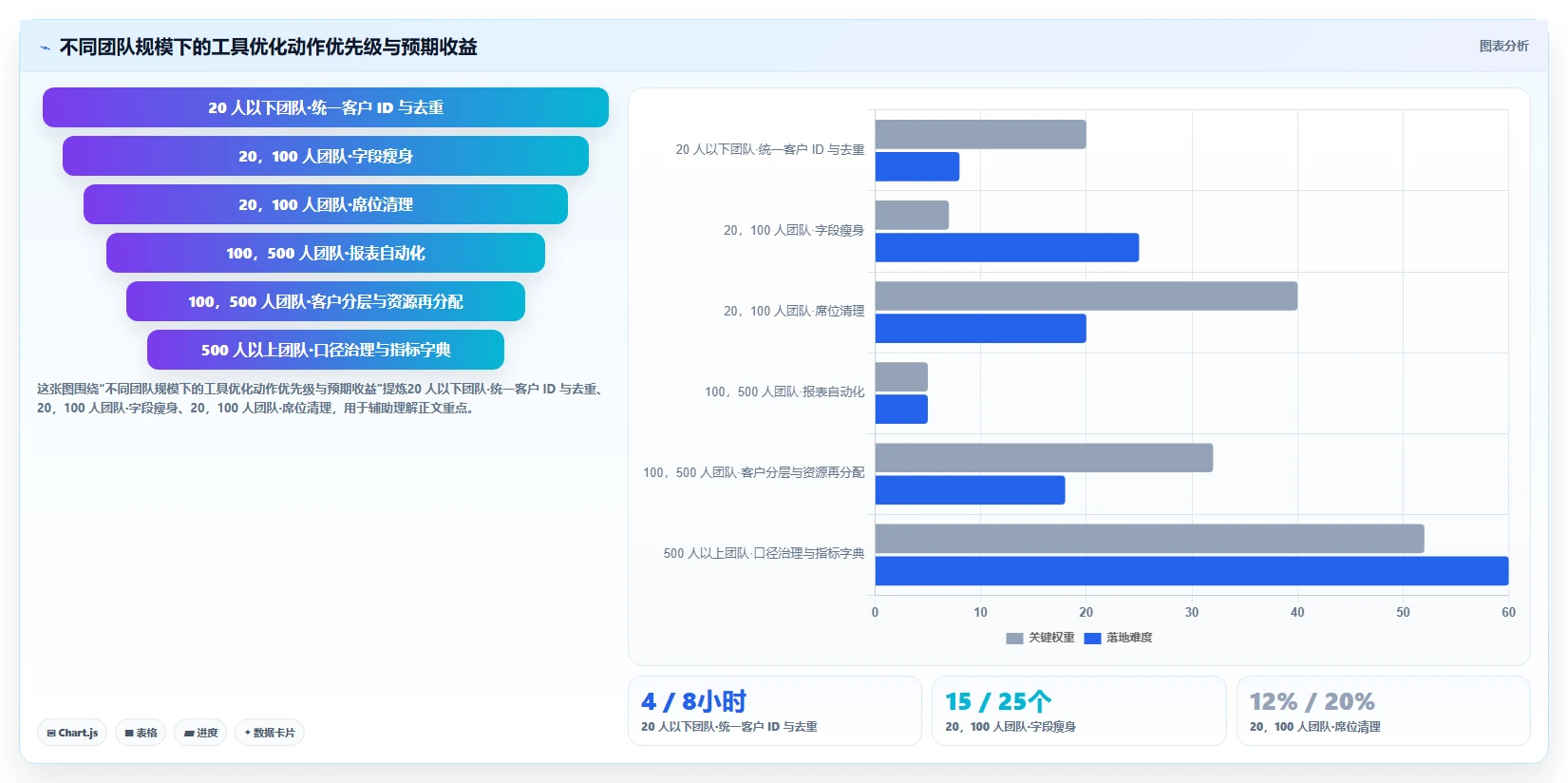Click blue bar for 100，500 人团队·报表自动化

coord(901,409)
